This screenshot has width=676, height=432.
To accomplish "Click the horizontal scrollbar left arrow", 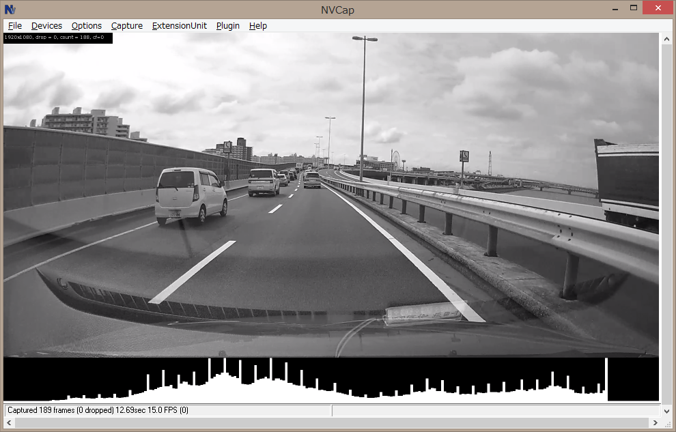I will click(x=9, y=423).
